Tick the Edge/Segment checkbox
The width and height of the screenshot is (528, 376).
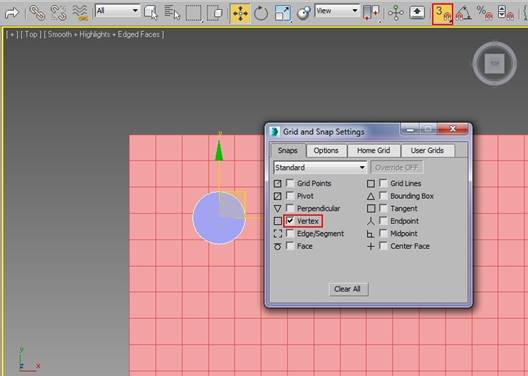pyautogui.click(x=290, y=233)
